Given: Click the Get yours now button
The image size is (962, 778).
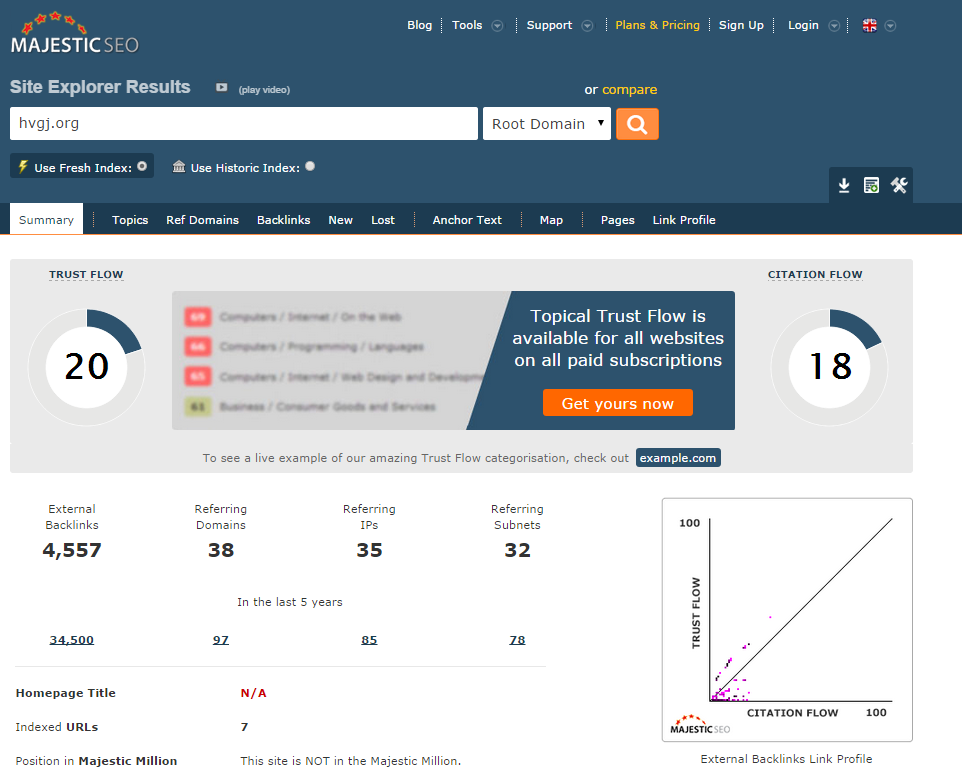Looking at the screenshot, I should tap(618, 403).
